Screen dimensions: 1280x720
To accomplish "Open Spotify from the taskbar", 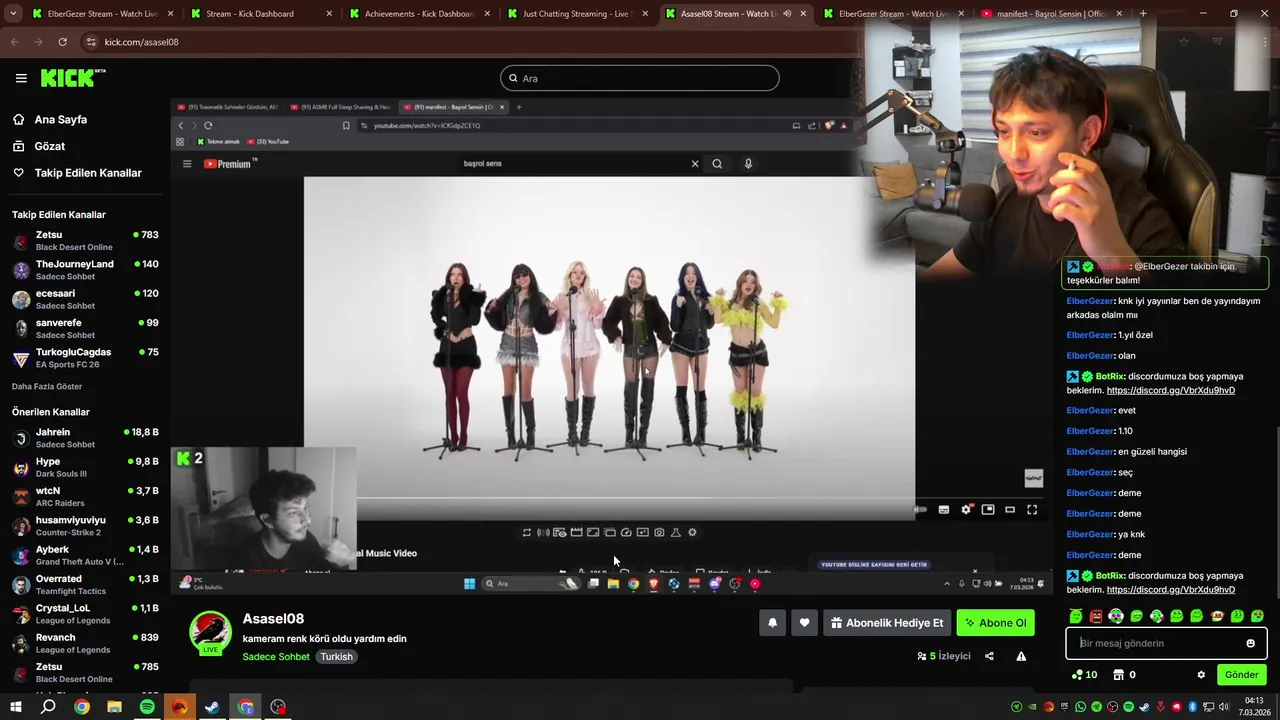I will click(x=147, y=707).
